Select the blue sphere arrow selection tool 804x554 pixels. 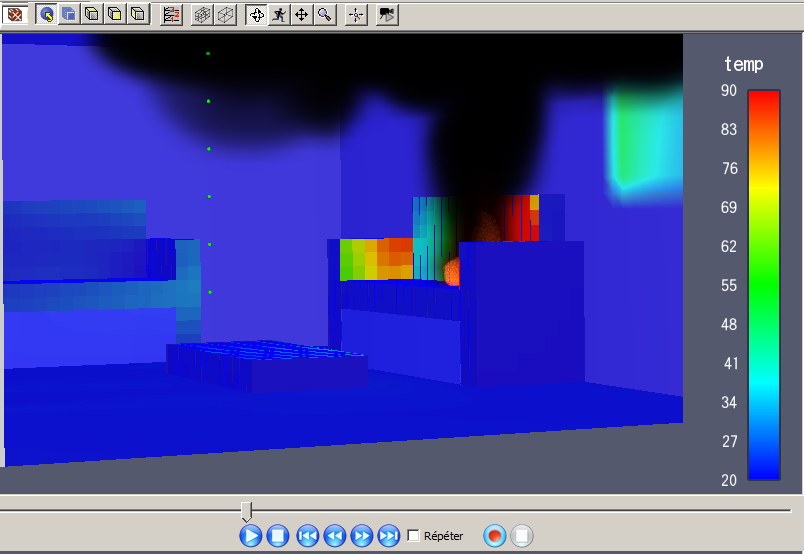[47, 14]
